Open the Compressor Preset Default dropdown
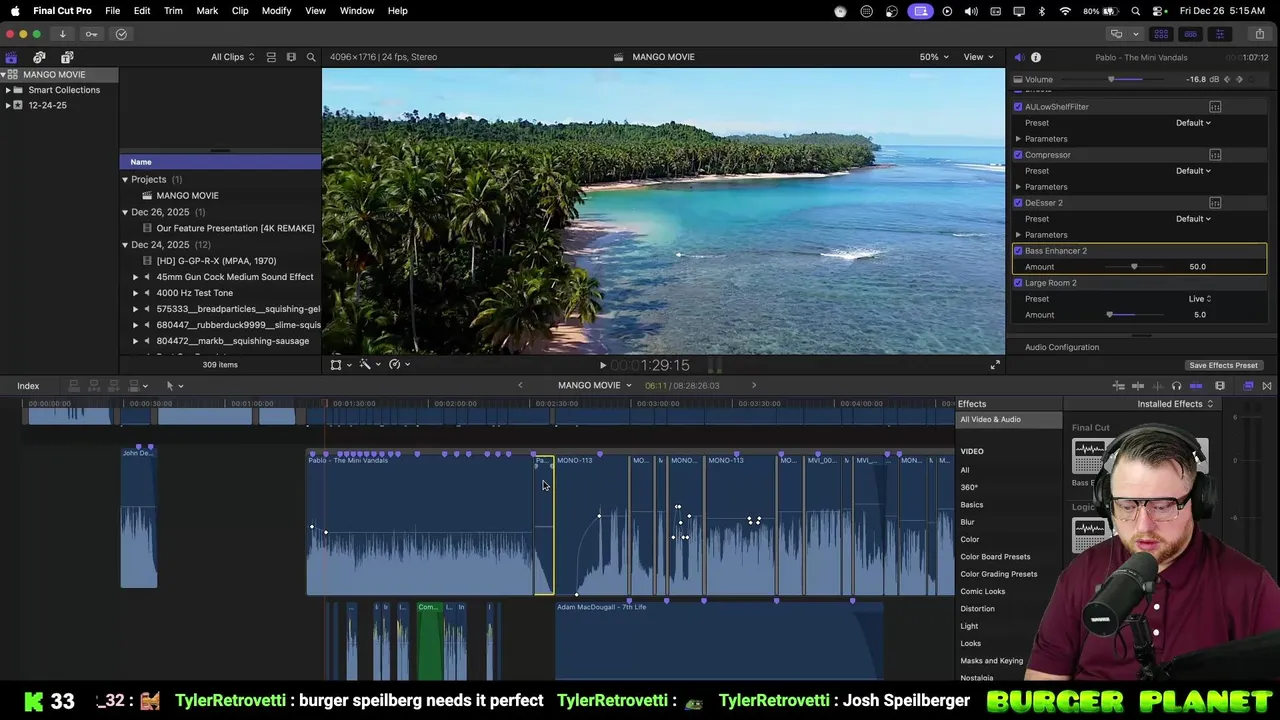Screen dimensions: 1280x720 pos(1193,171)
